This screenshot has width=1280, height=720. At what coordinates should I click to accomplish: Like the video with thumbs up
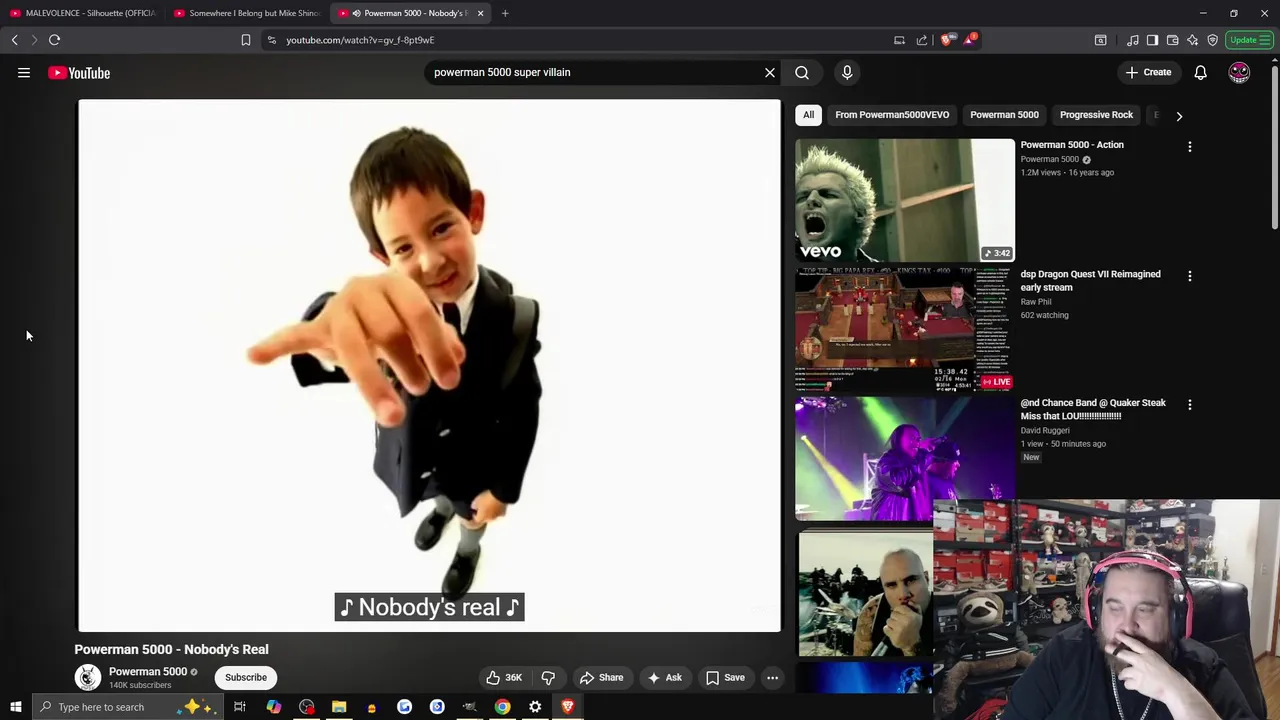504,677
